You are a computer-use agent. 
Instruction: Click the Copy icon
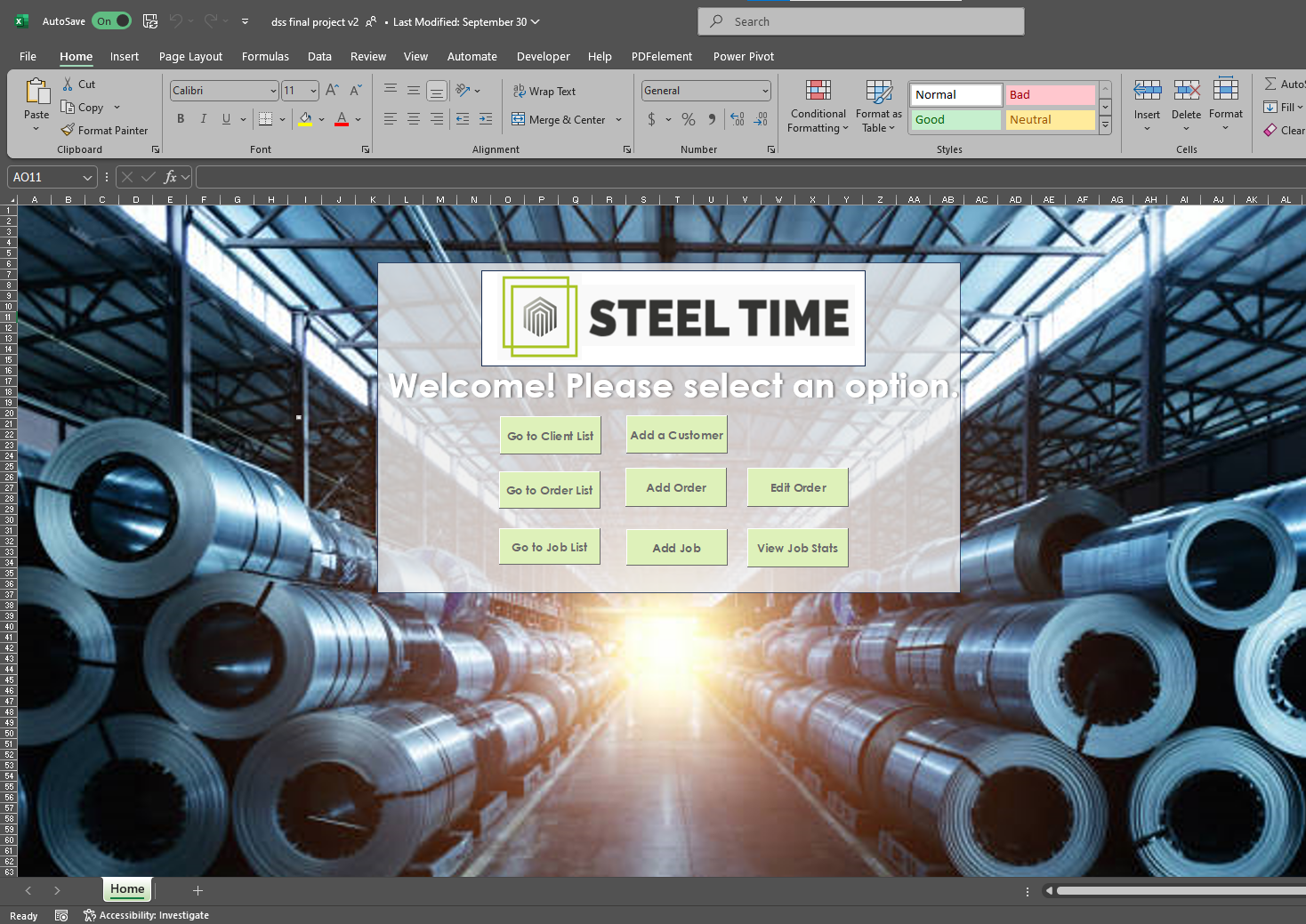68,108
